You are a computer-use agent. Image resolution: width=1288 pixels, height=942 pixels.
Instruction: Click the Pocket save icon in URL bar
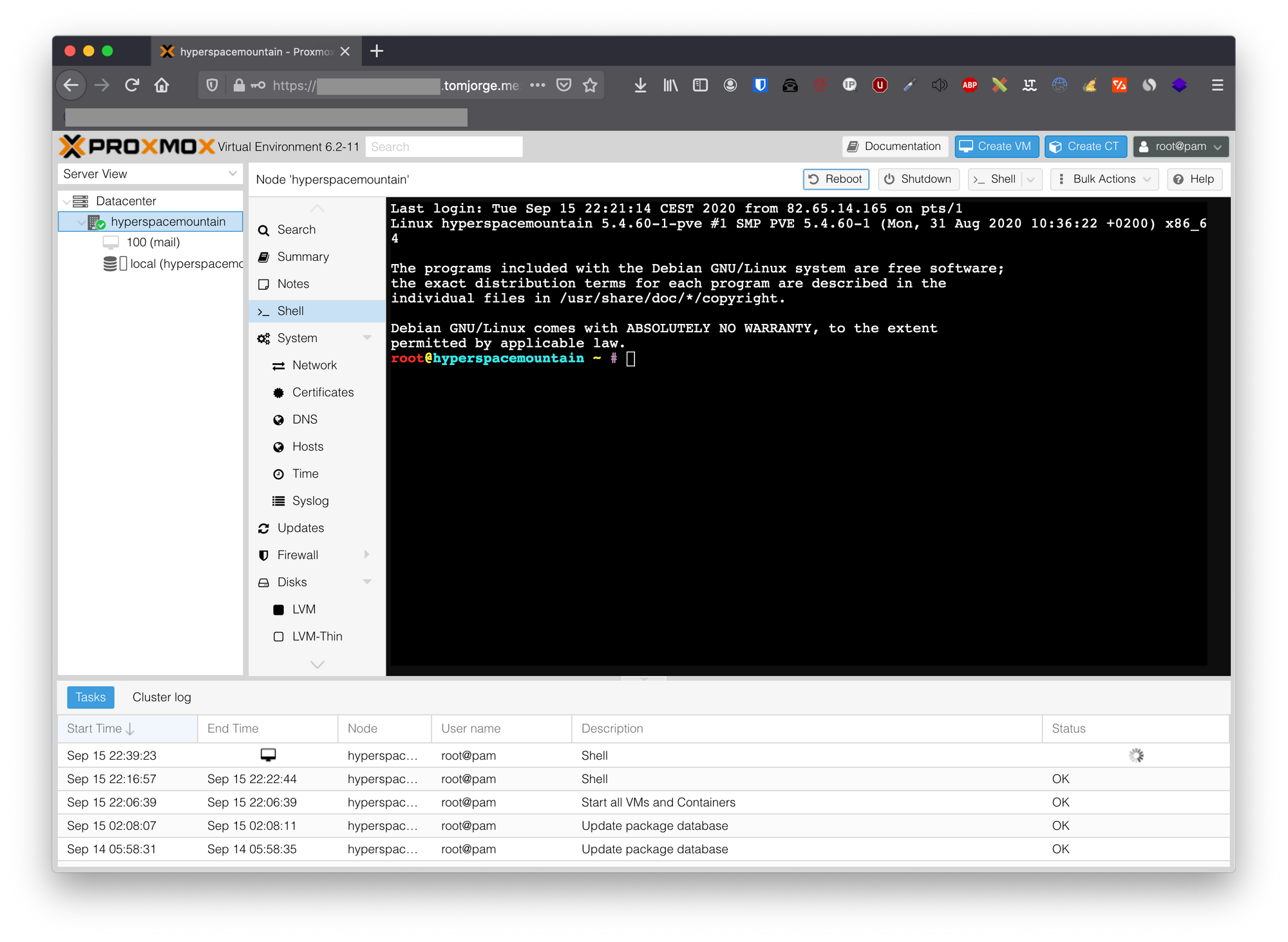[564, 85]
